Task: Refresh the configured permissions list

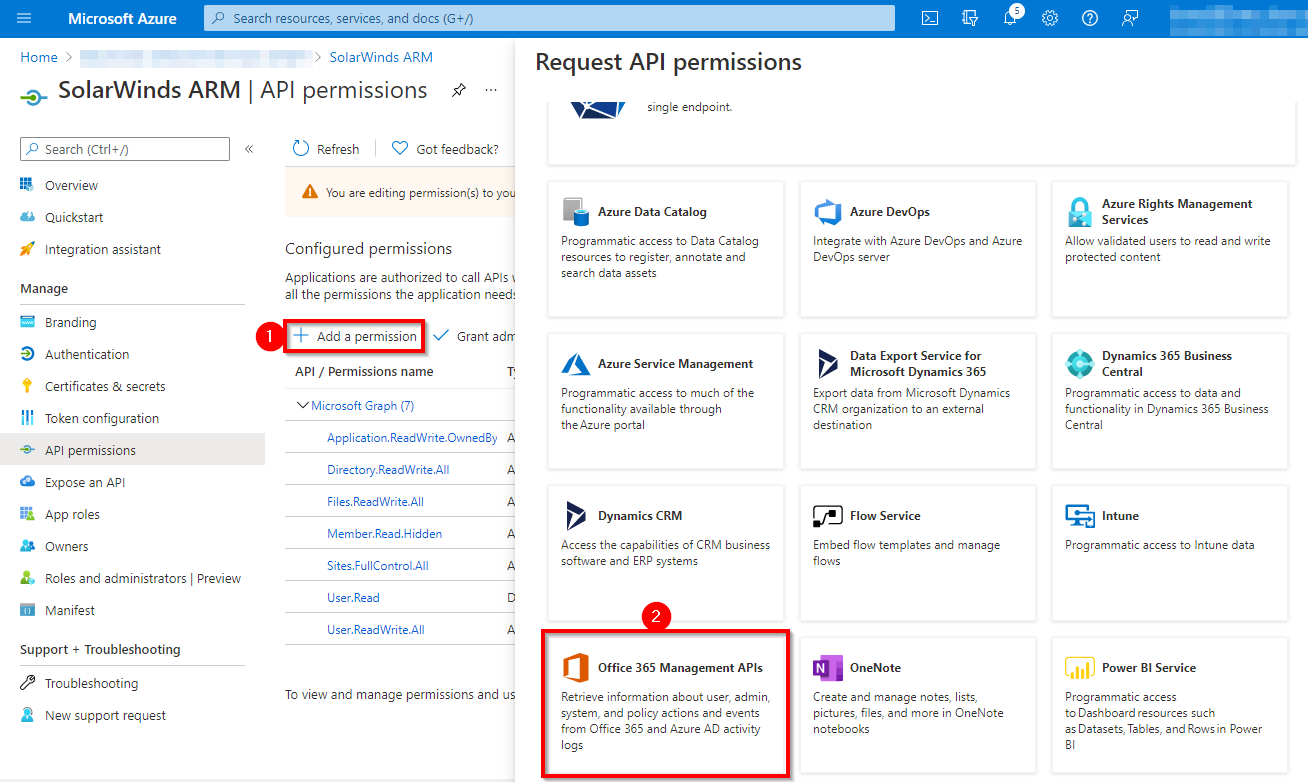Action: click(x=325, y=148)
